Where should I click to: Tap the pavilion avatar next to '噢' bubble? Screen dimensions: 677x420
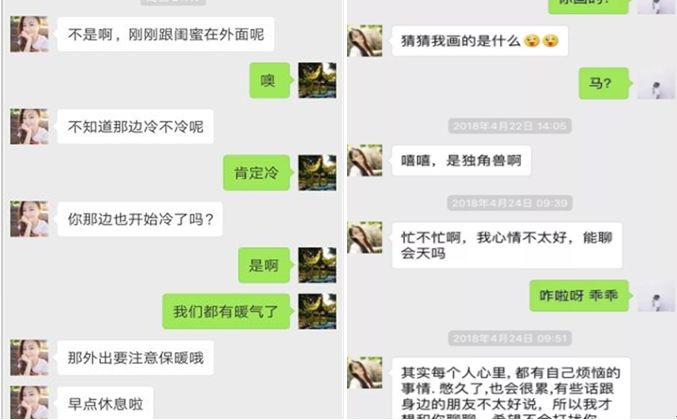317,80
